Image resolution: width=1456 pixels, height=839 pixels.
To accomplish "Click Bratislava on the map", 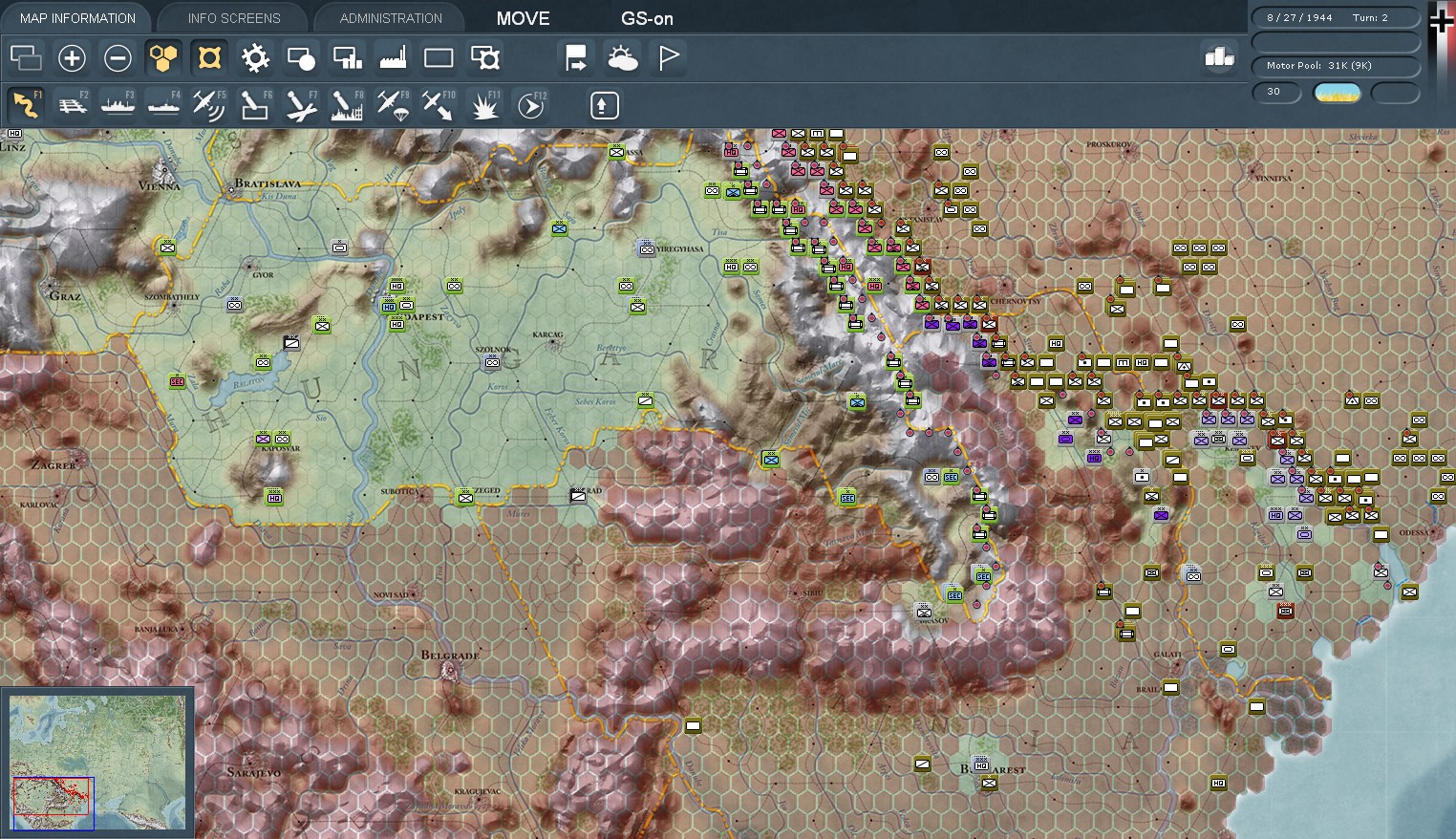I will click(267, 183).
